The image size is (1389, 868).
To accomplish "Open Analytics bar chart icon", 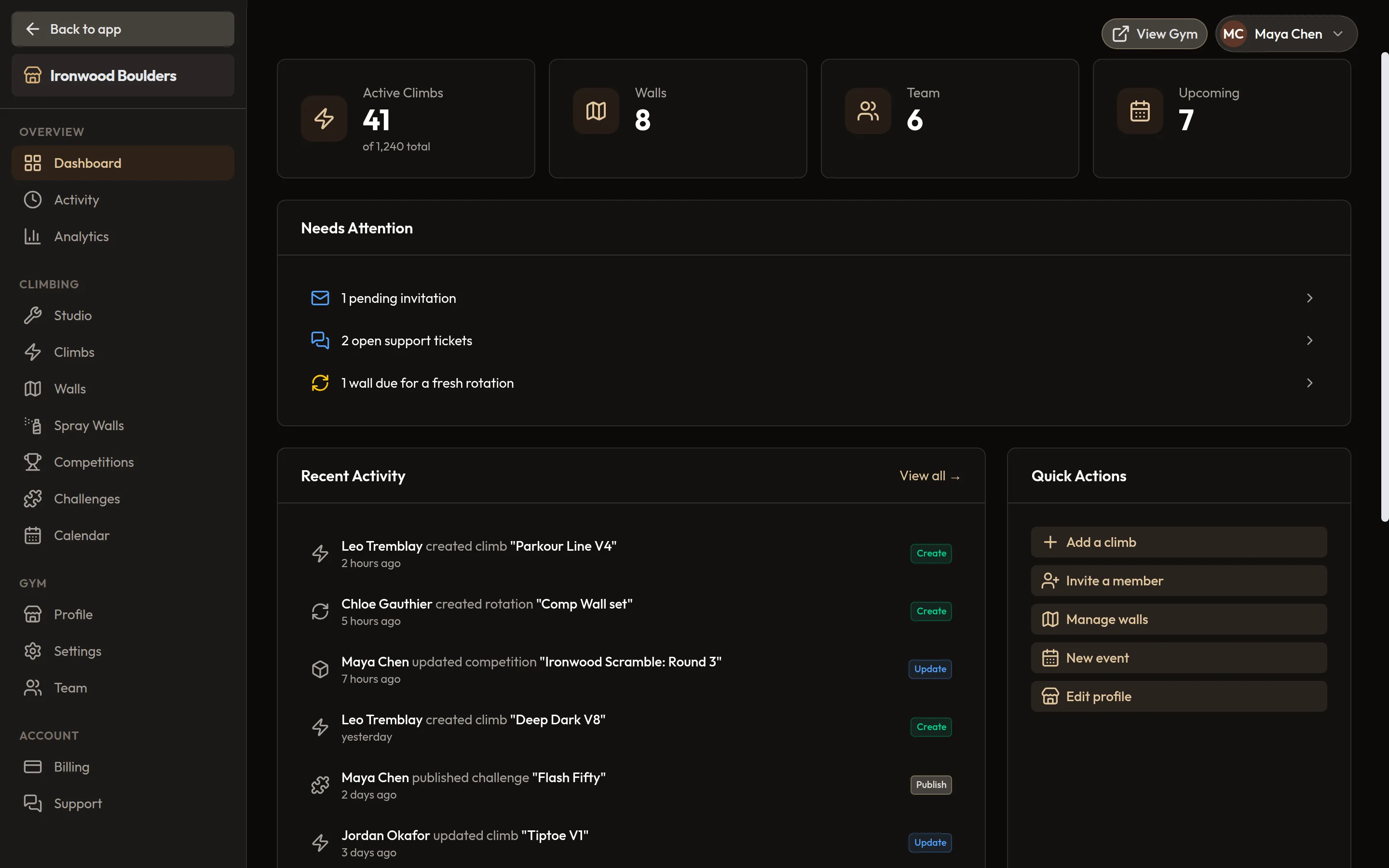I will point(33,236).
